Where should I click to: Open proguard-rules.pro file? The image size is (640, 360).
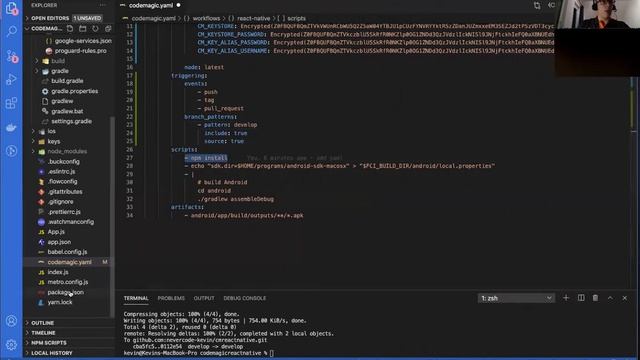coord(80,51)
